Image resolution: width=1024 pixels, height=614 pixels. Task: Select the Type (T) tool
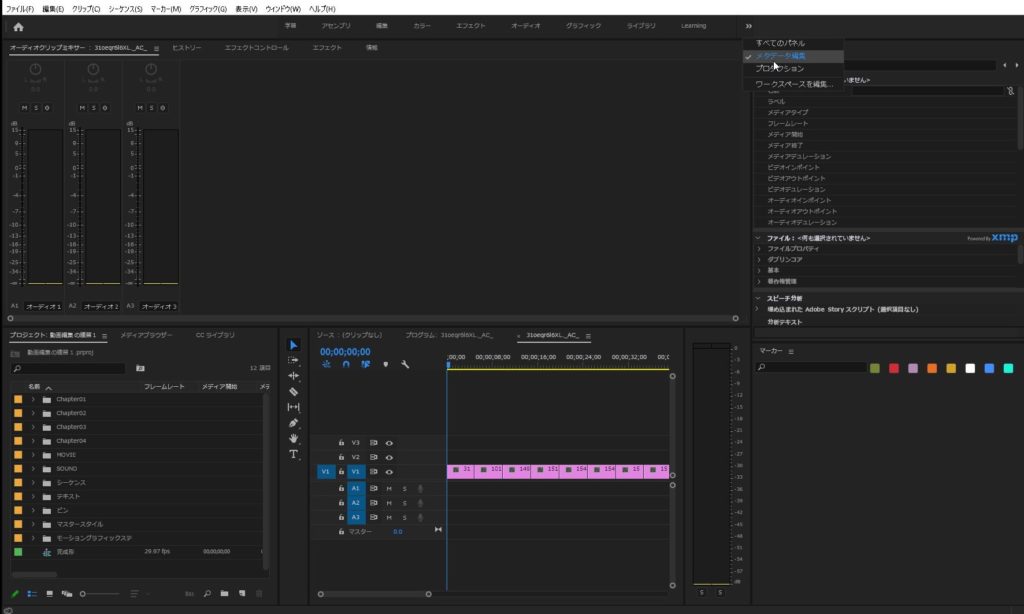click(293, 454)
